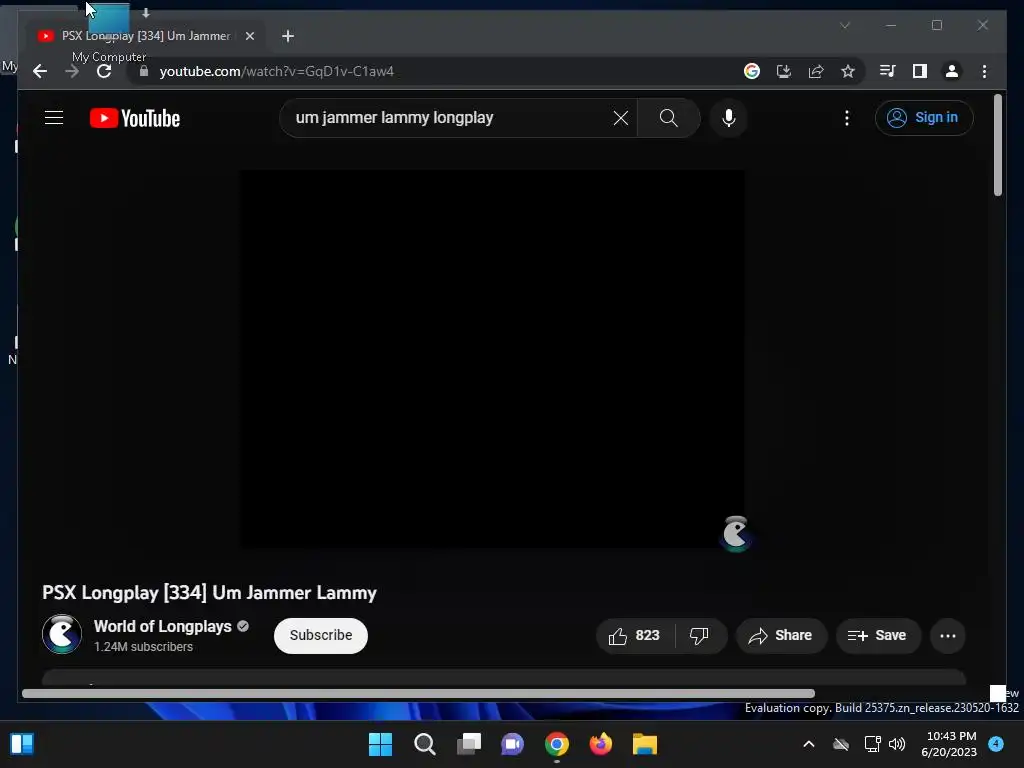Launch Chat from the taskbar

pos(513,744)
